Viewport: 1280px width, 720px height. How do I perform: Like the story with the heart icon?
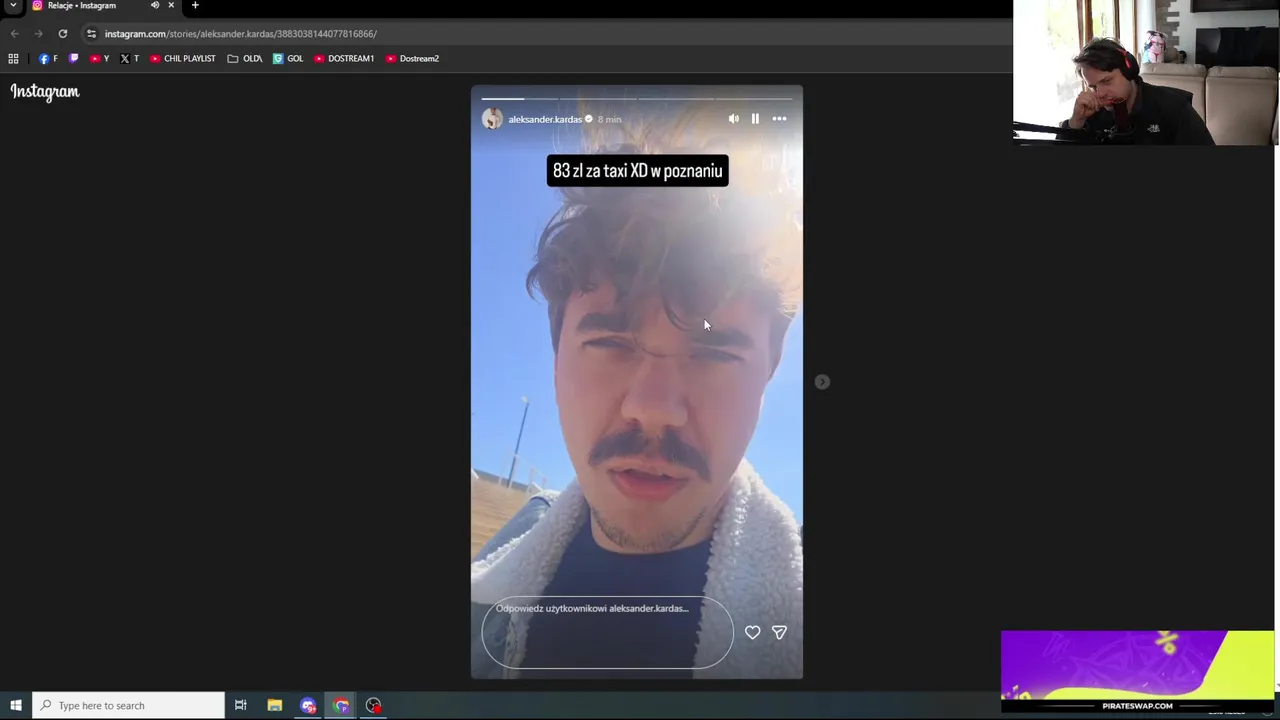pos(752,632)
